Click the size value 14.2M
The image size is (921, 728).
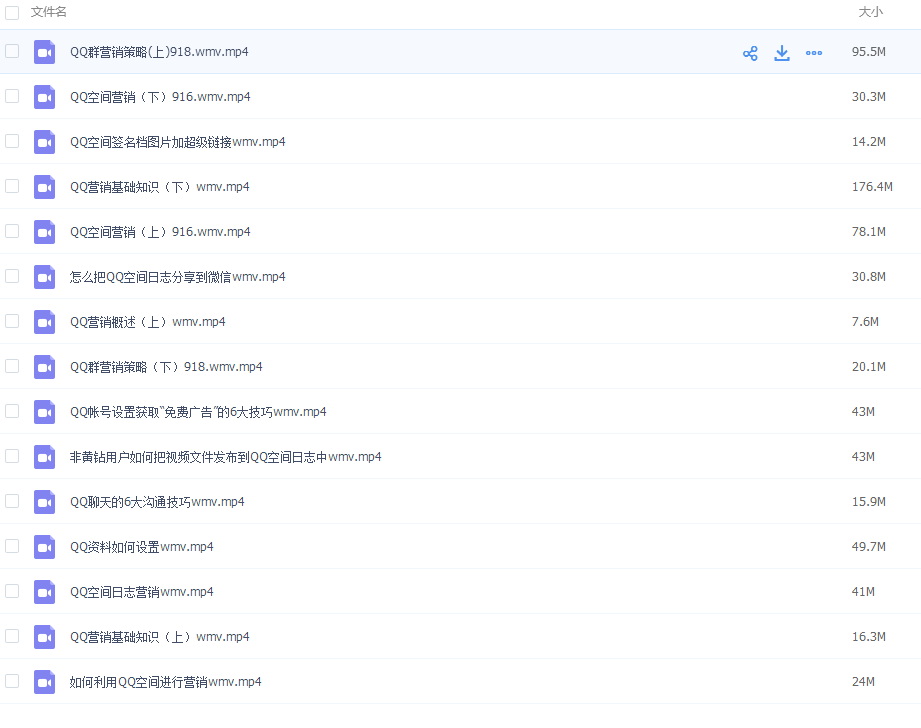(869, 142)
